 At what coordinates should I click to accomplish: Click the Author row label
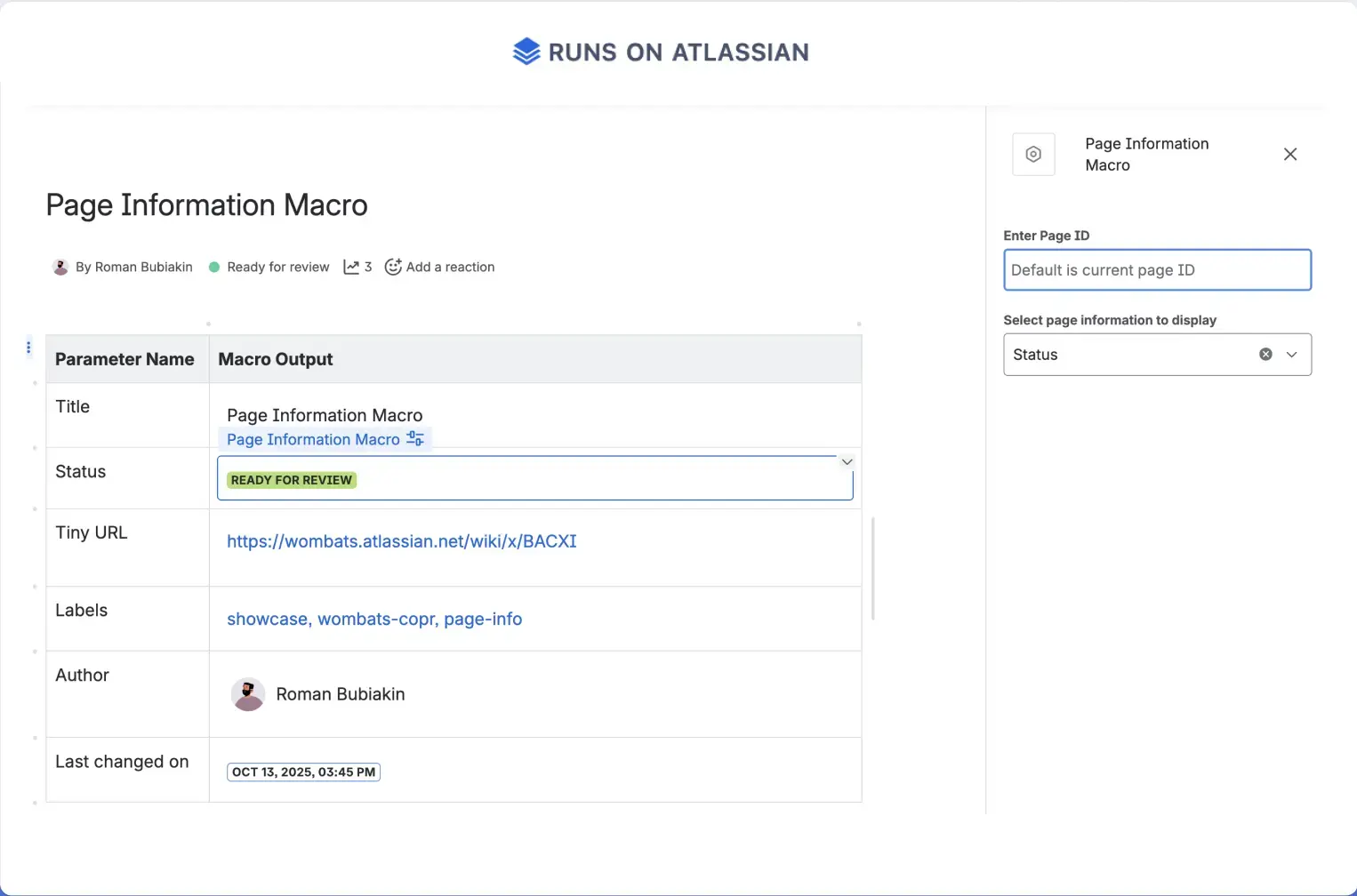(82, 675)
